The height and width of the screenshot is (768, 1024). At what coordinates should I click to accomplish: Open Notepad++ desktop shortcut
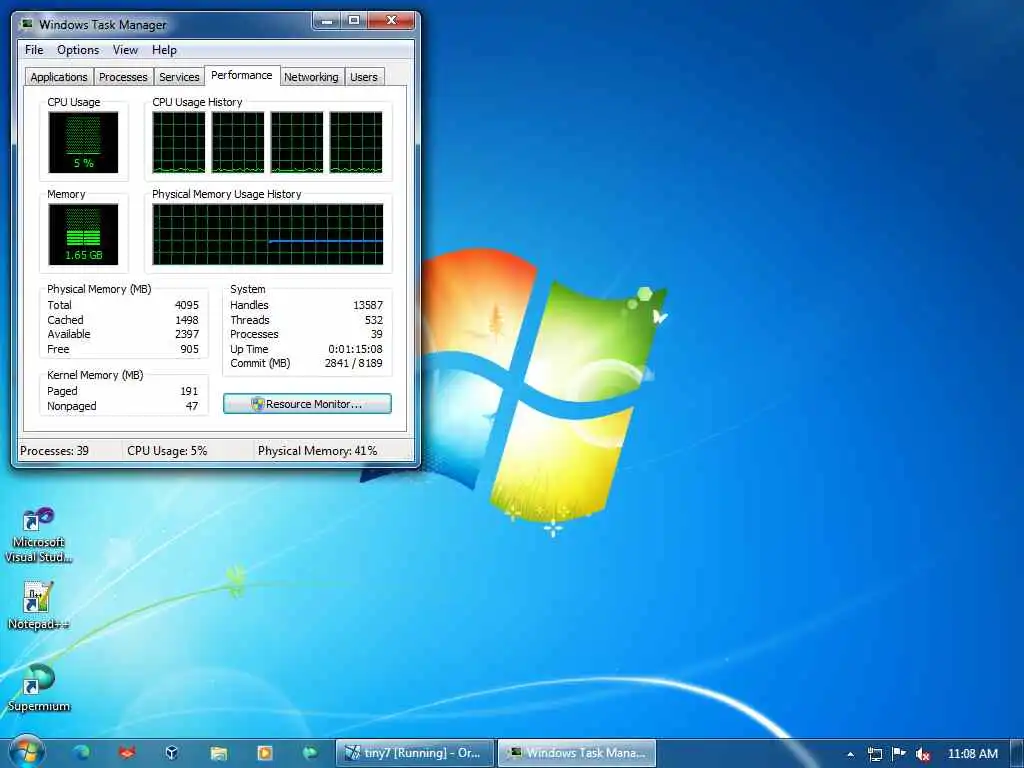click(x=39, y=605)
